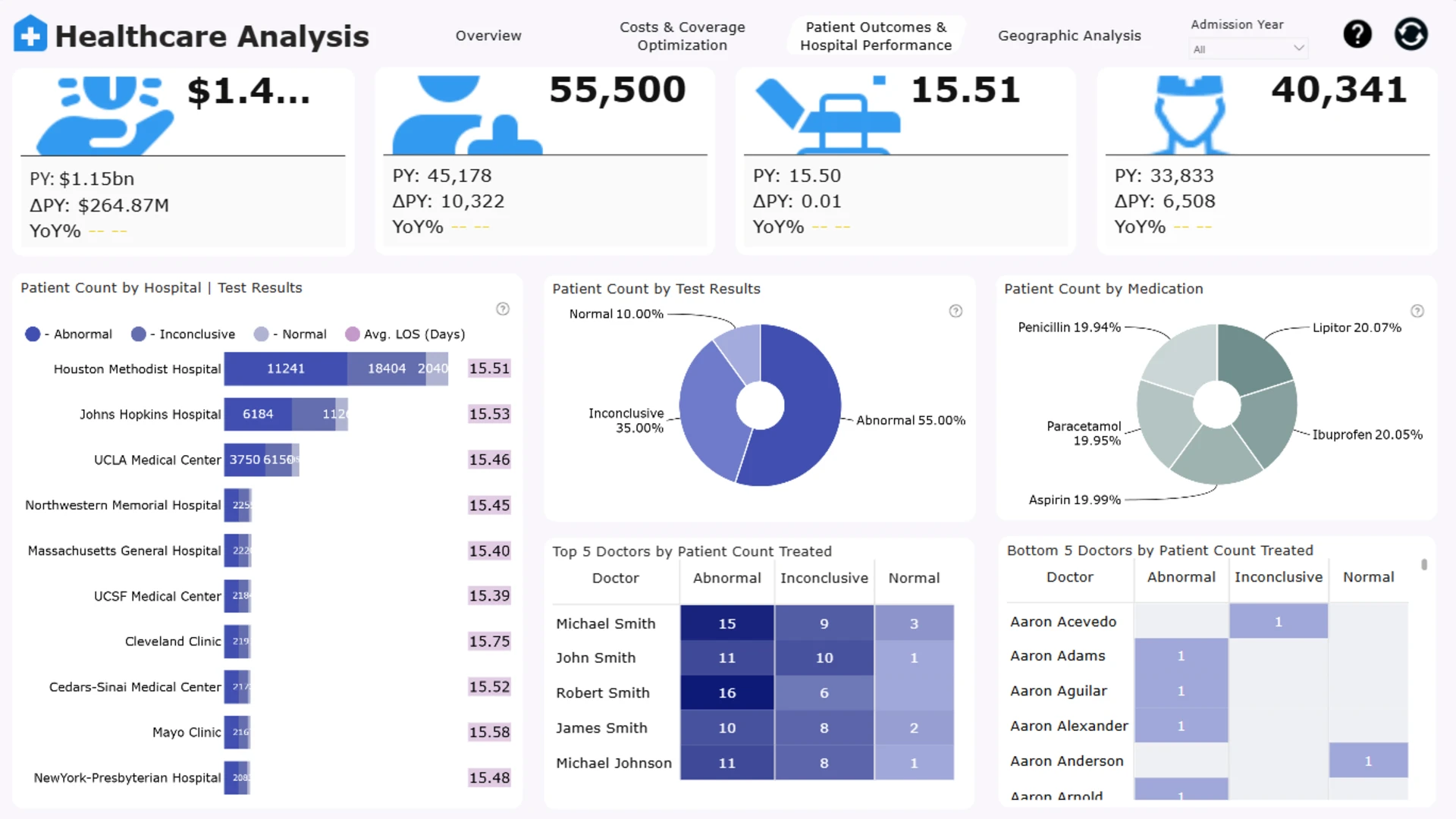Viewport: 1456px width, 819px height.
Task: Click the Bottom 5 Doctors table scrollbar
Action: pos(1424,565)
